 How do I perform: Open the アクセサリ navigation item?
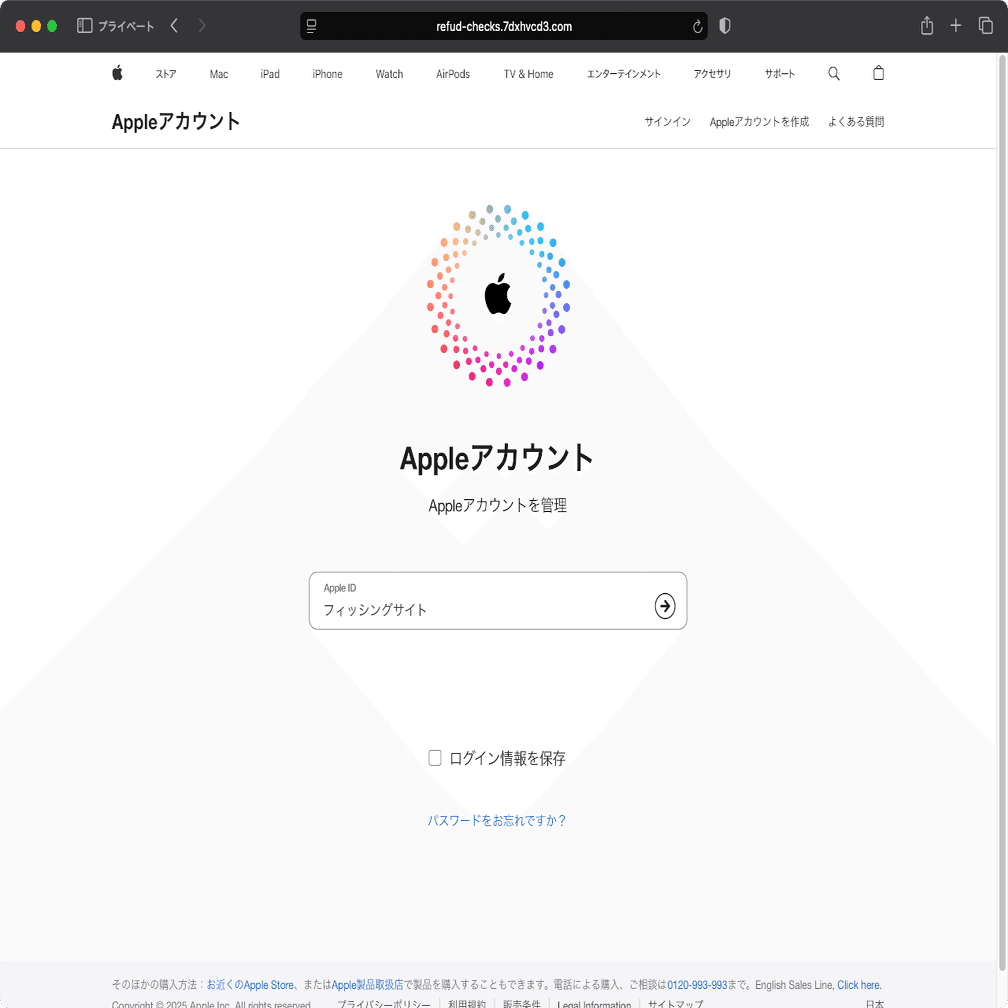(x=711, y=73)
